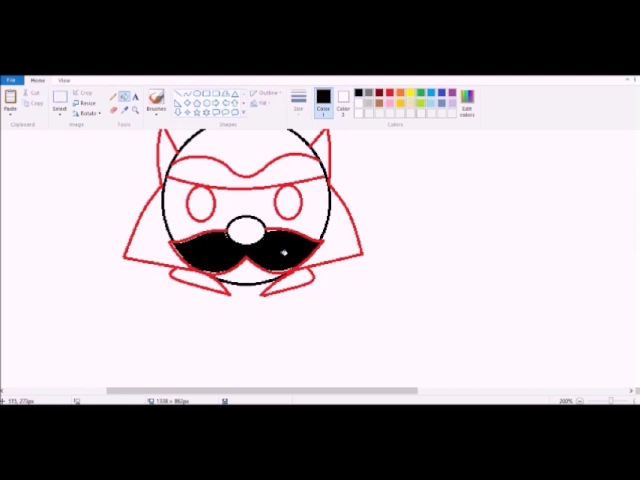Viewport: 640px width, 480px height.
Task: Open the Brushes dropdown
Action: click(x=156, y=101)
